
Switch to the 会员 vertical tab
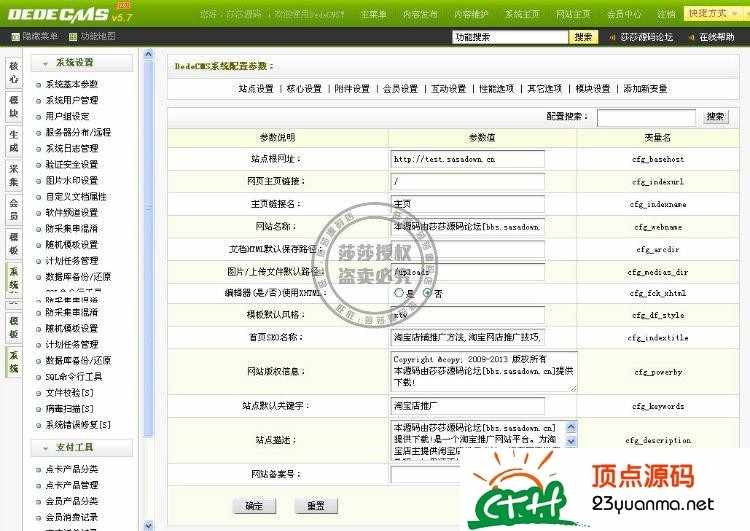coord(13,209)
